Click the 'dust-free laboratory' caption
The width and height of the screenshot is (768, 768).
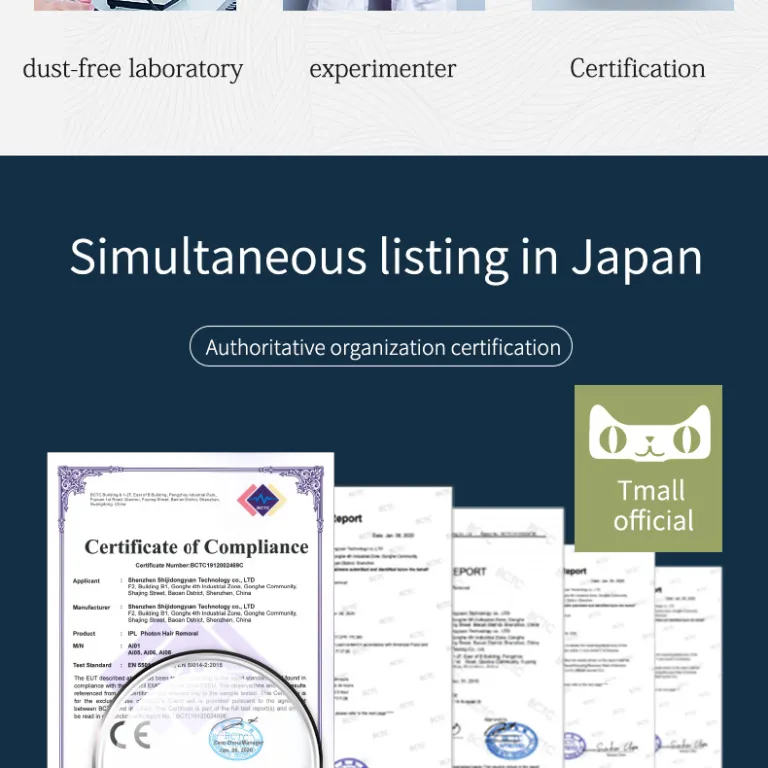click(x=133, y=69)
